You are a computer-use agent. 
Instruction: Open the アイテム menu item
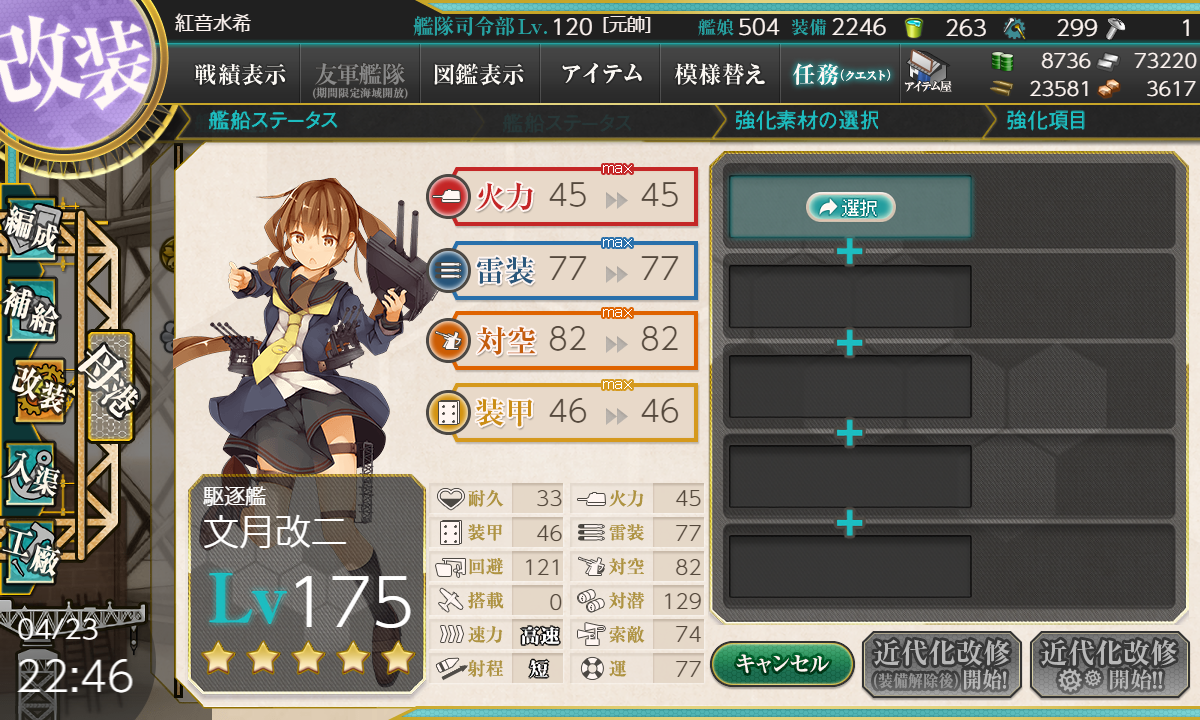602,75
